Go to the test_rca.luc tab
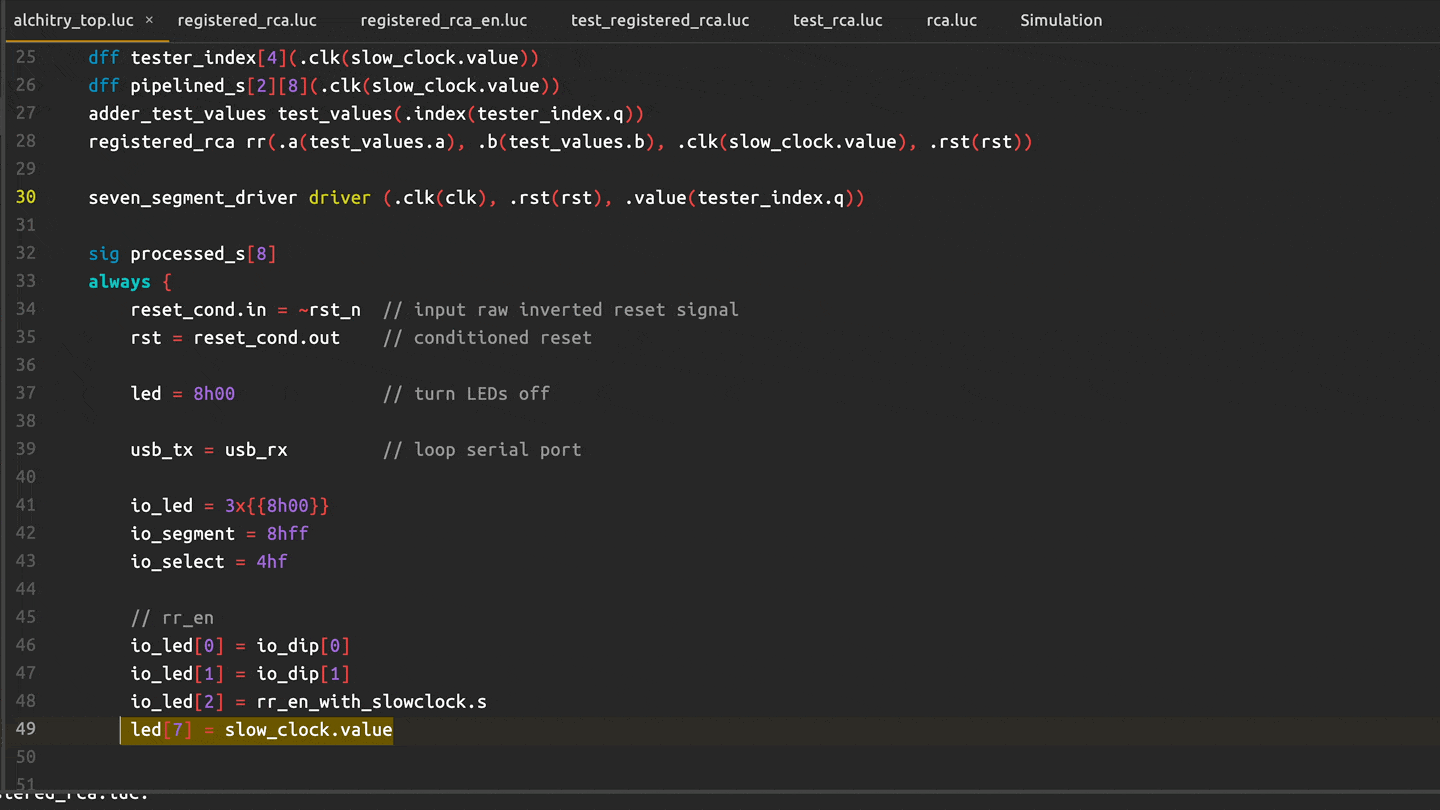 click(837, 20)
